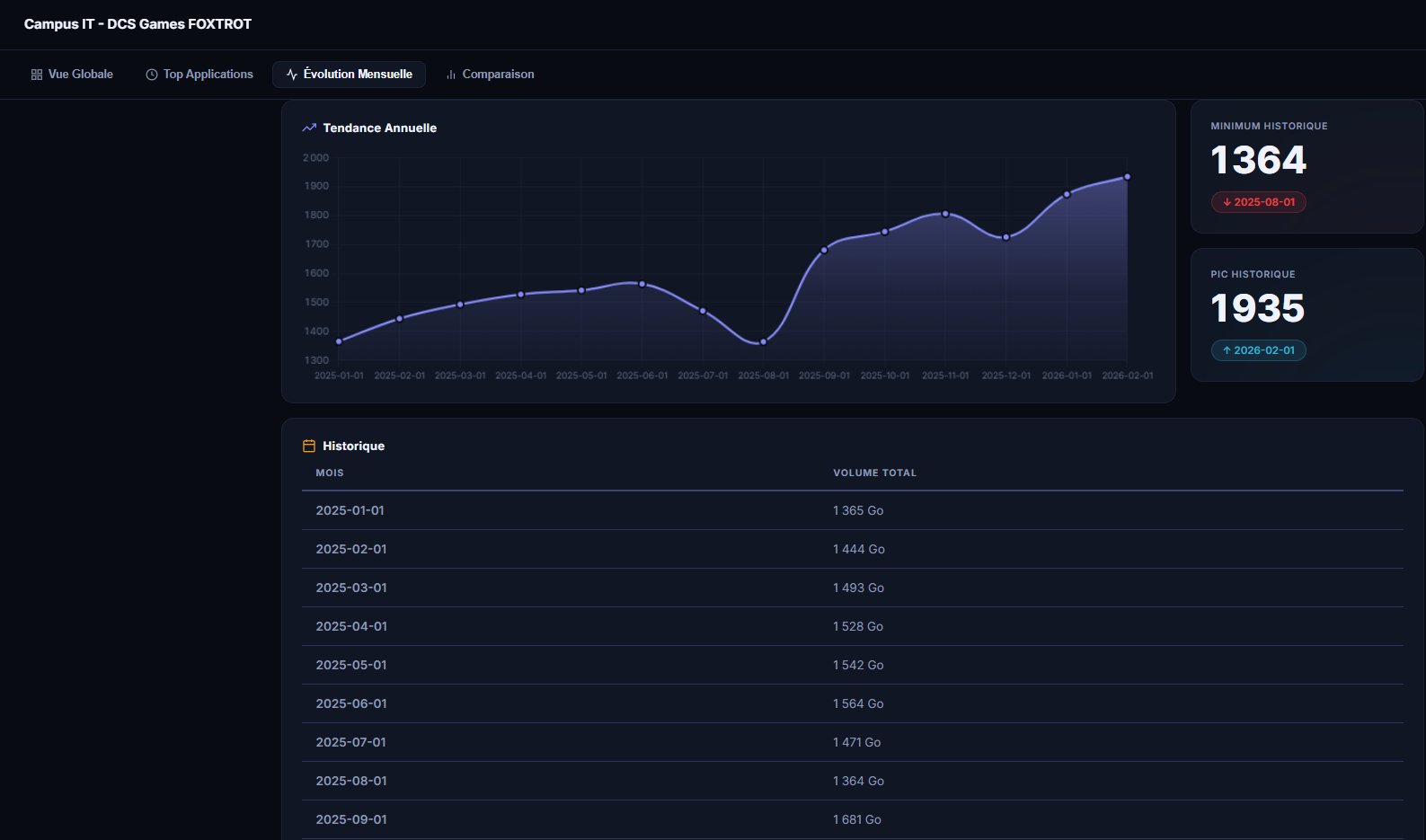Select the 2025-06-01 row in Historique

pyautogui.click(x=351, y=703)
